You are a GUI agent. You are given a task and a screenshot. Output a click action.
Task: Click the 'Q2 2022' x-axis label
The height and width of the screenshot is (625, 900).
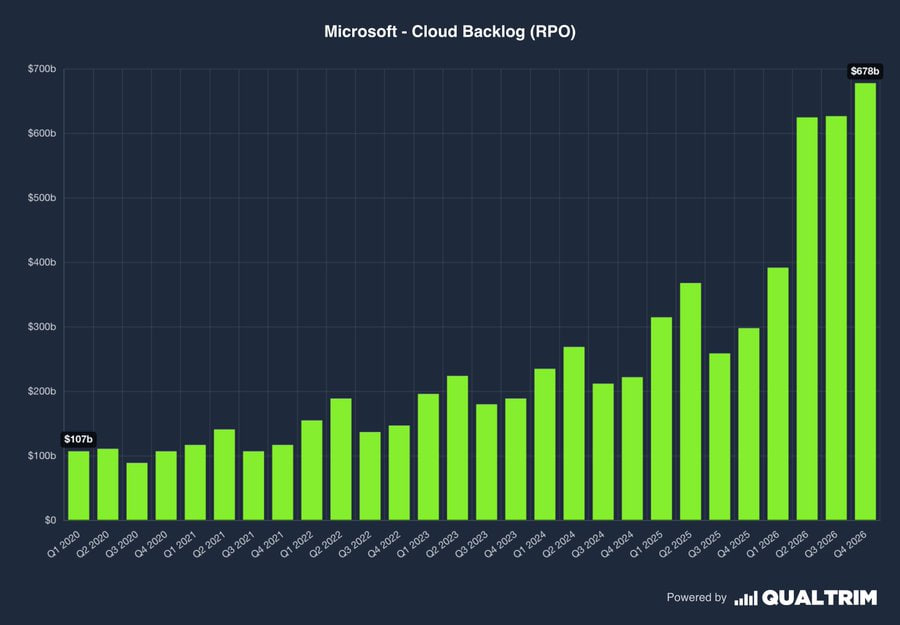tap(327, 544)
